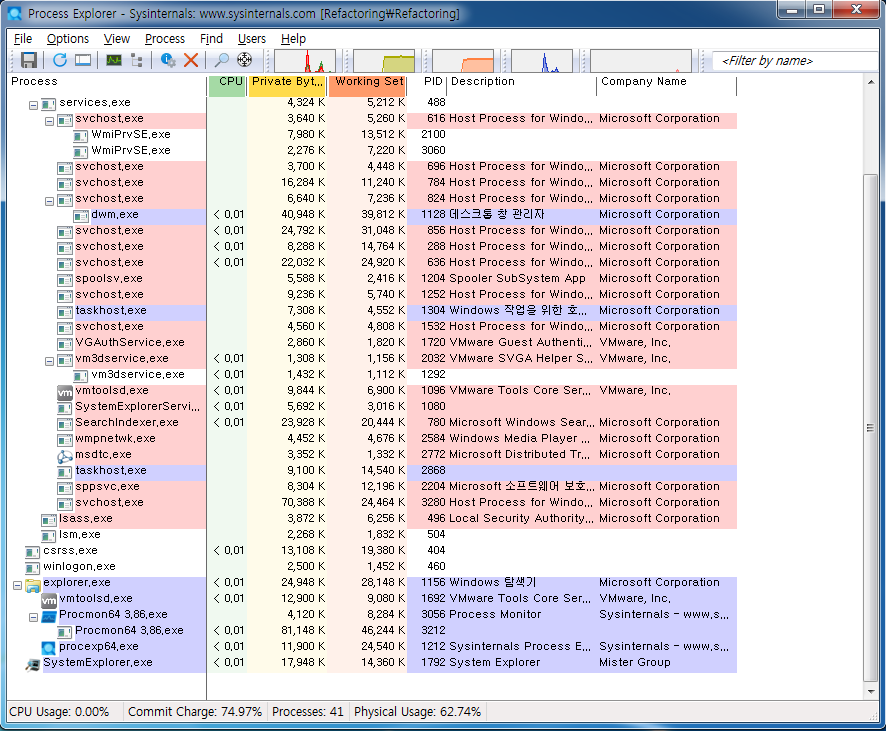Open the Process menu
This screenshot has height=731, width=886.
point(164,38)
